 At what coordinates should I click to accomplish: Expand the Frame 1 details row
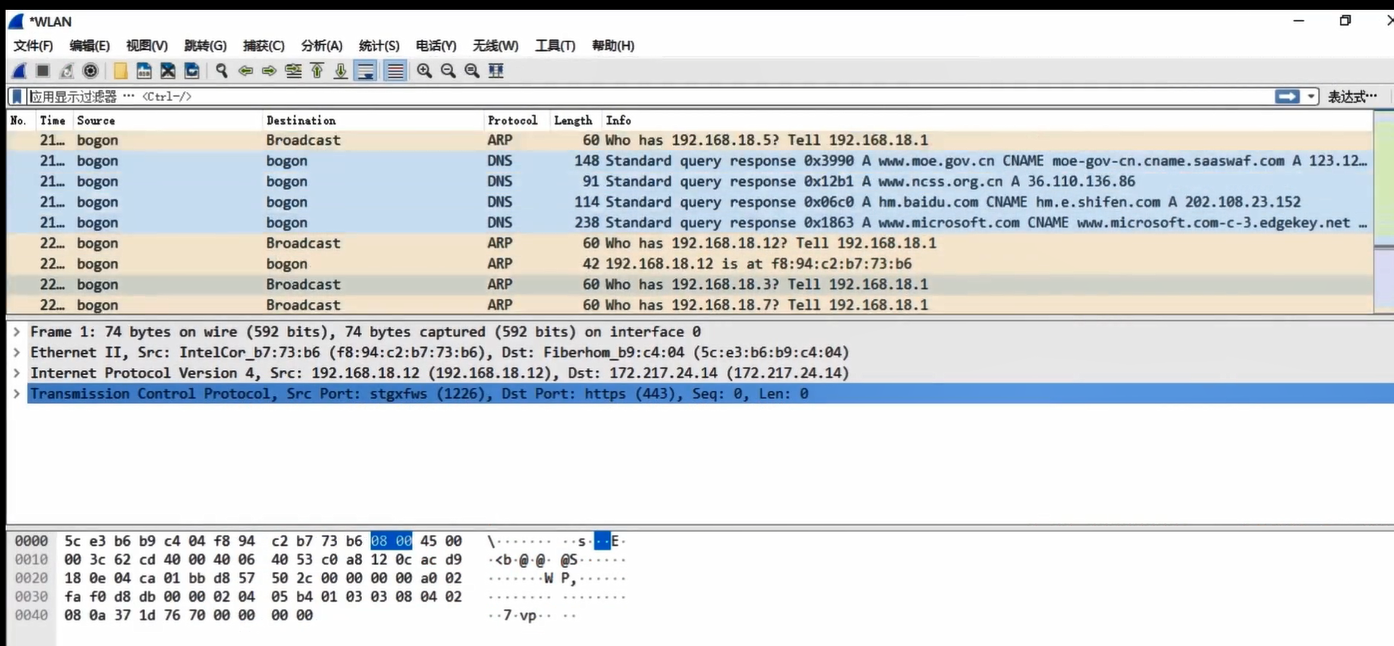pos(17,332)
